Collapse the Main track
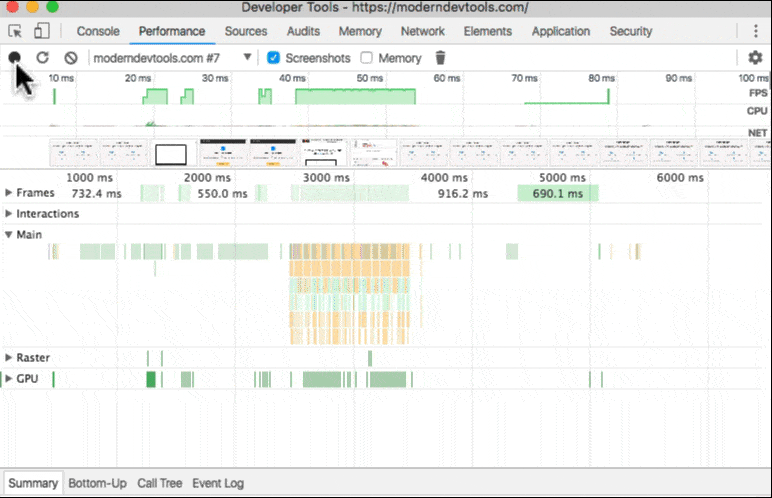 tap(8, 234)
